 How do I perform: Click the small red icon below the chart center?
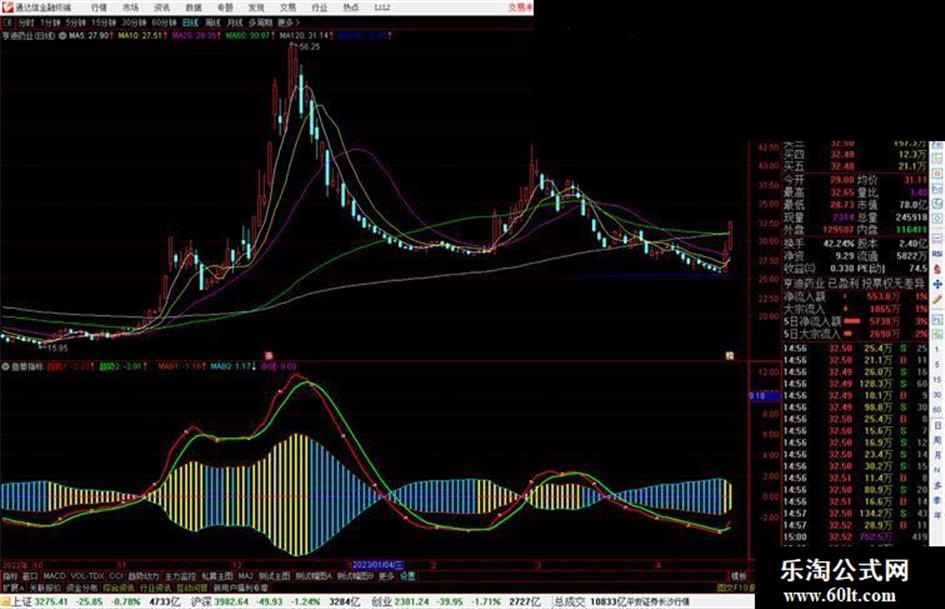(x=269, y=356)
